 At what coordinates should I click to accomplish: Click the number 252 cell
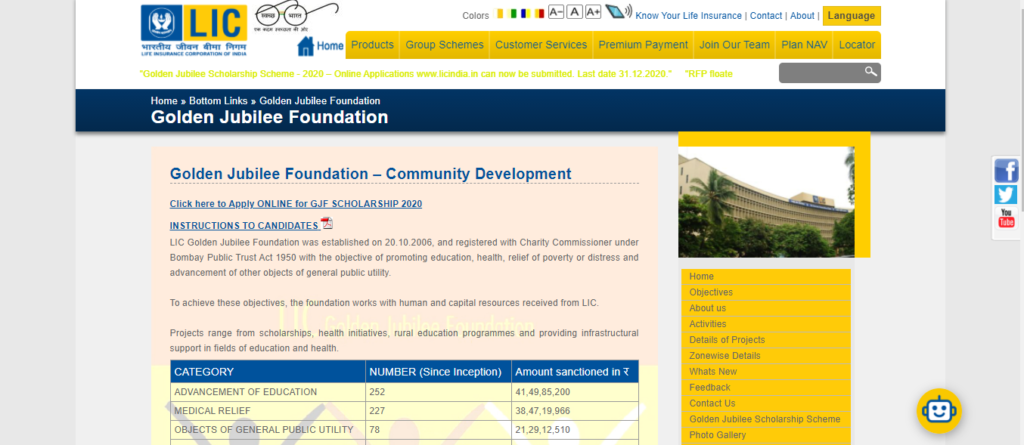tap(438, 392)
